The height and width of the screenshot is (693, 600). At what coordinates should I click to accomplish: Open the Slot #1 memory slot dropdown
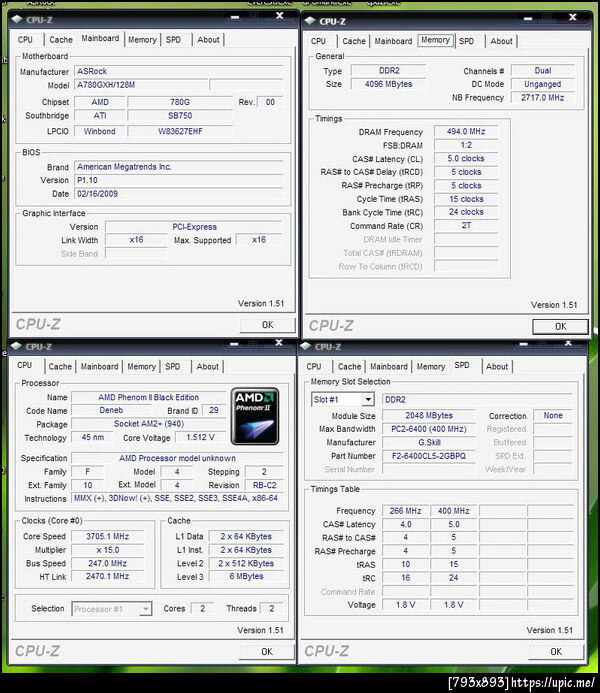pos(368,400)
